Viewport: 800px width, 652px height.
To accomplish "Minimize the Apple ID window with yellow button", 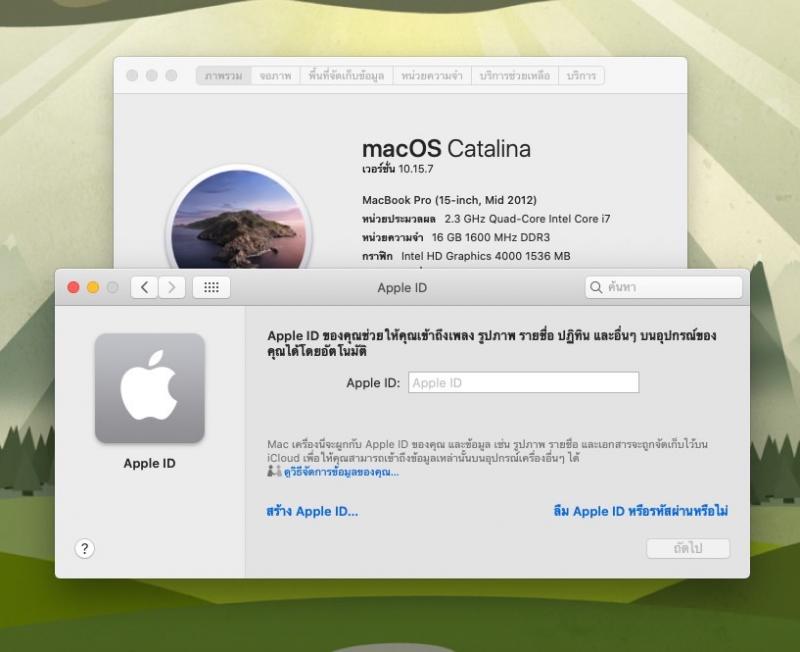I will 93,288.
